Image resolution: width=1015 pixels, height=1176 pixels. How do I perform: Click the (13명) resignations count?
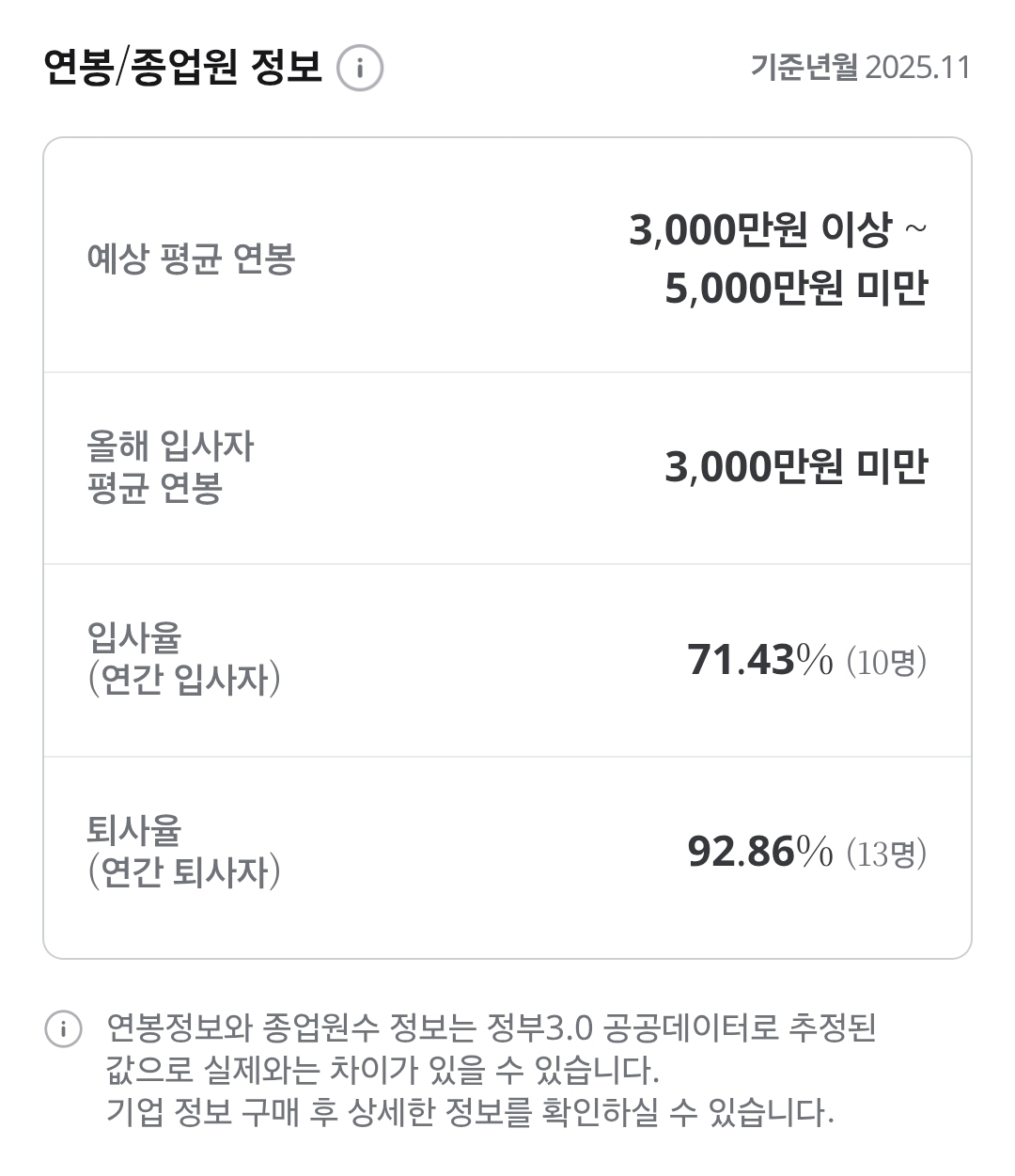coord(886,853)
